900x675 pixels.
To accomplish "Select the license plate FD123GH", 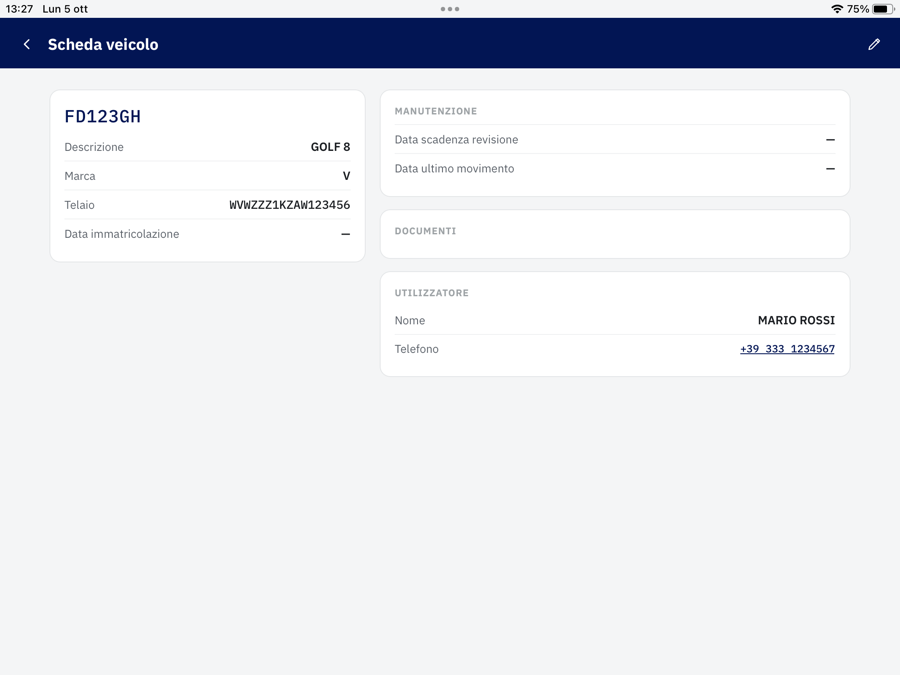I will pos(103,117).
